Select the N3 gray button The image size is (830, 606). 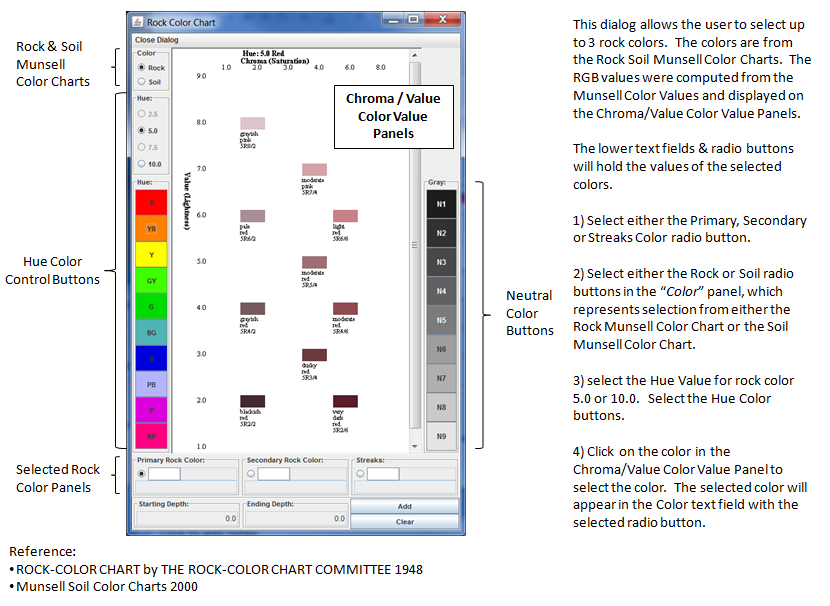441,262
